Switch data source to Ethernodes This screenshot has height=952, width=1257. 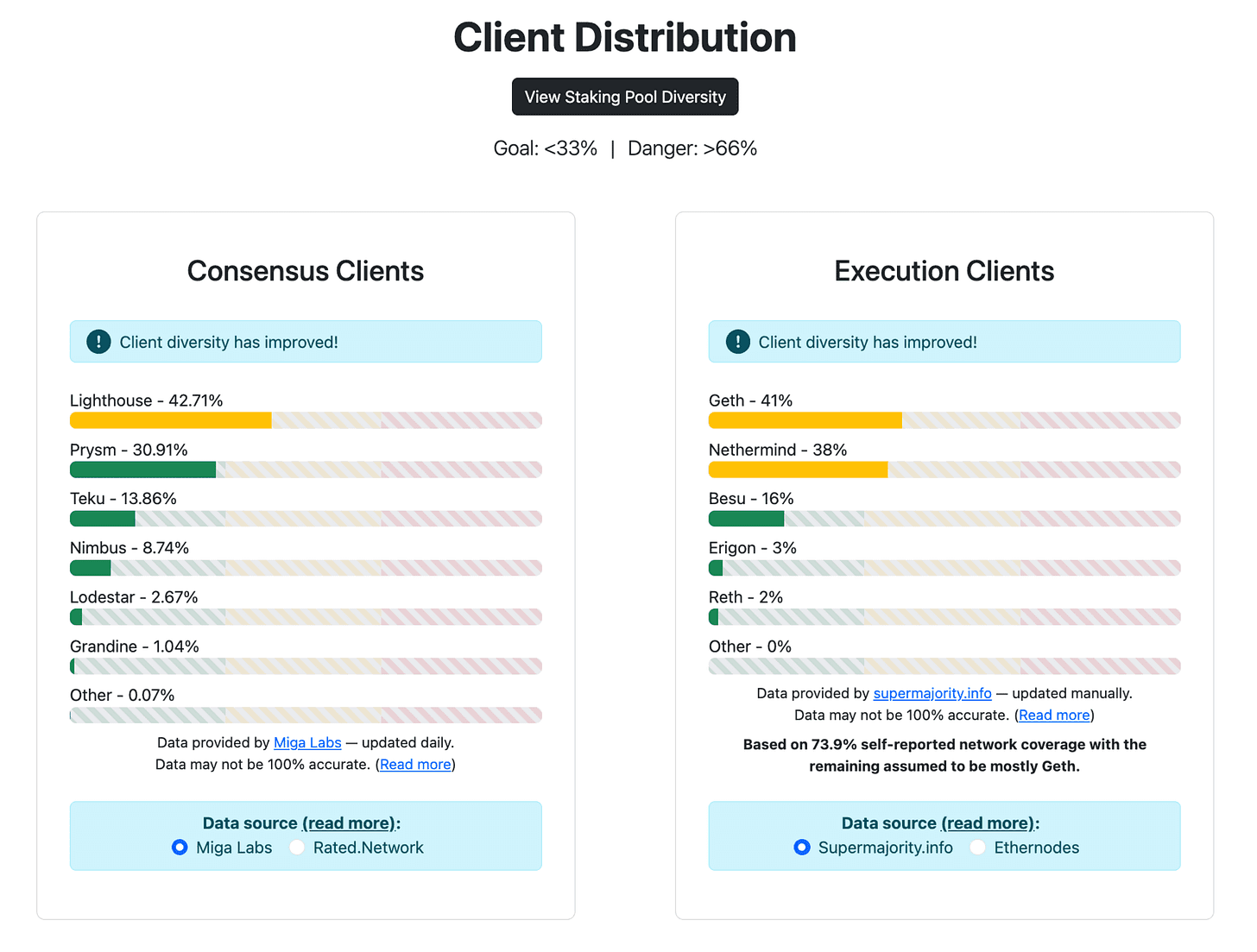977,848
